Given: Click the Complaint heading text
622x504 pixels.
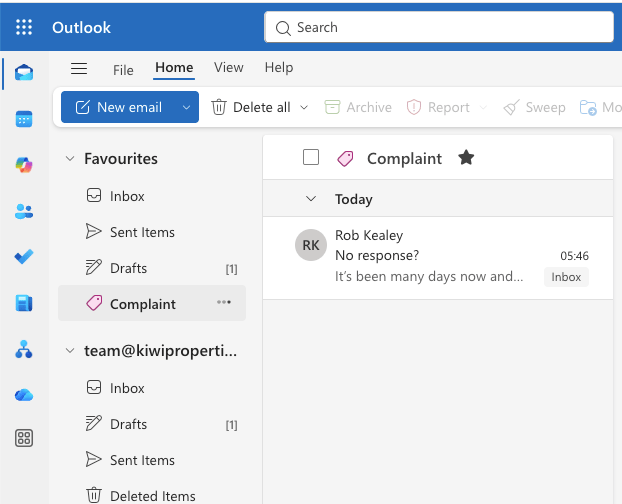Looking at the screenshot, I should pyautogui.click(x=404, y=159).
